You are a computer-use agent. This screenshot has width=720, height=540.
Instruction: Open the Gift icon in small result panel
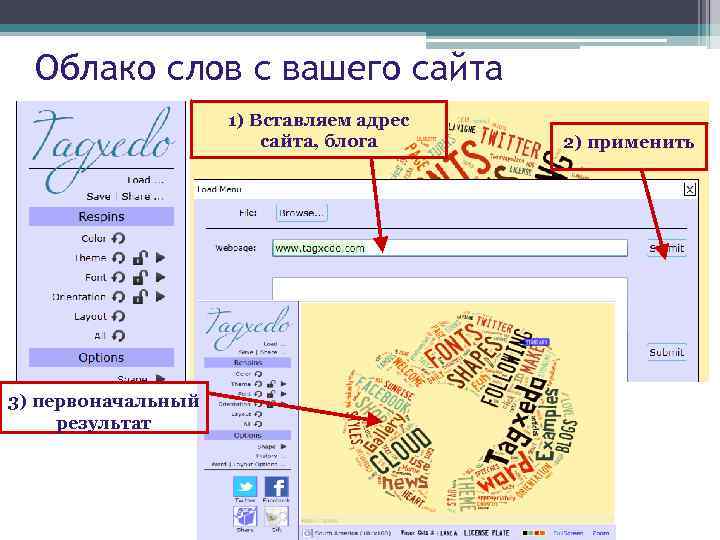click(276, 517)
